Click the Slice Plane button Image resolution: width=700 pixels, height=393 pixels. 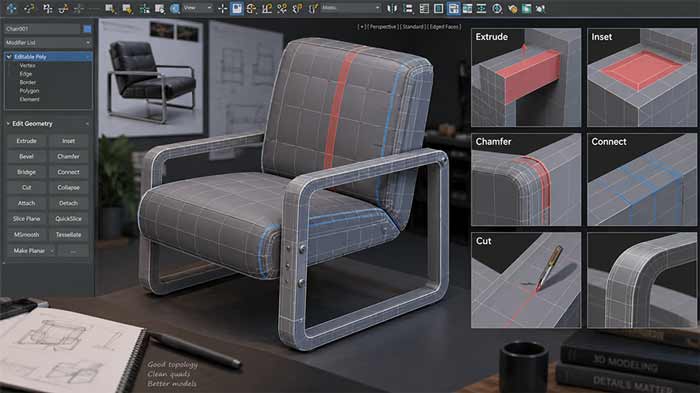26,219
